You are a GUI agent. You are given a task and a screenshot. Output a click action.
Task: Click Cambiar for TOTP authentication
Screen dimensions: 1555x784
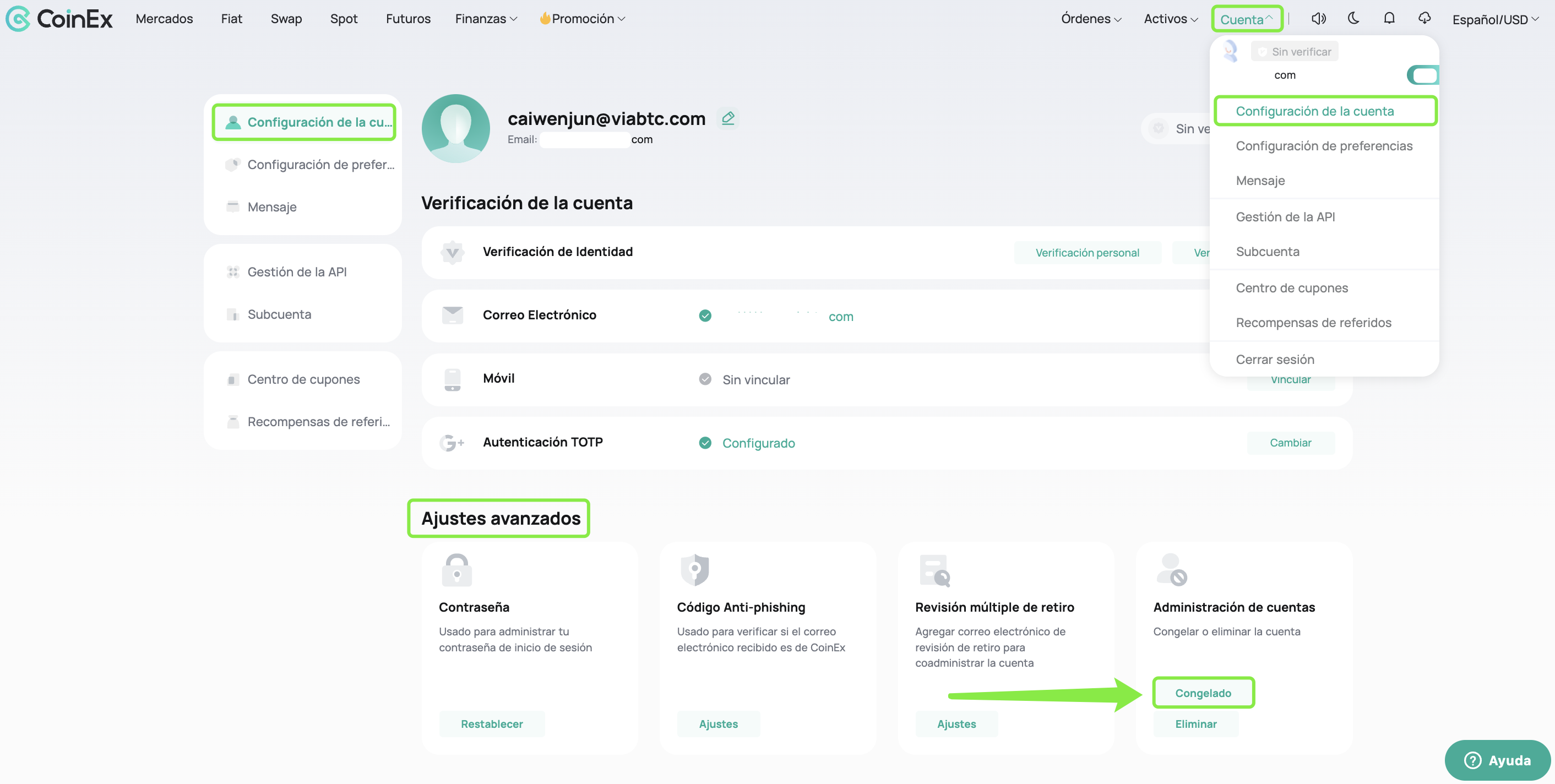(x=1291, y=443)
